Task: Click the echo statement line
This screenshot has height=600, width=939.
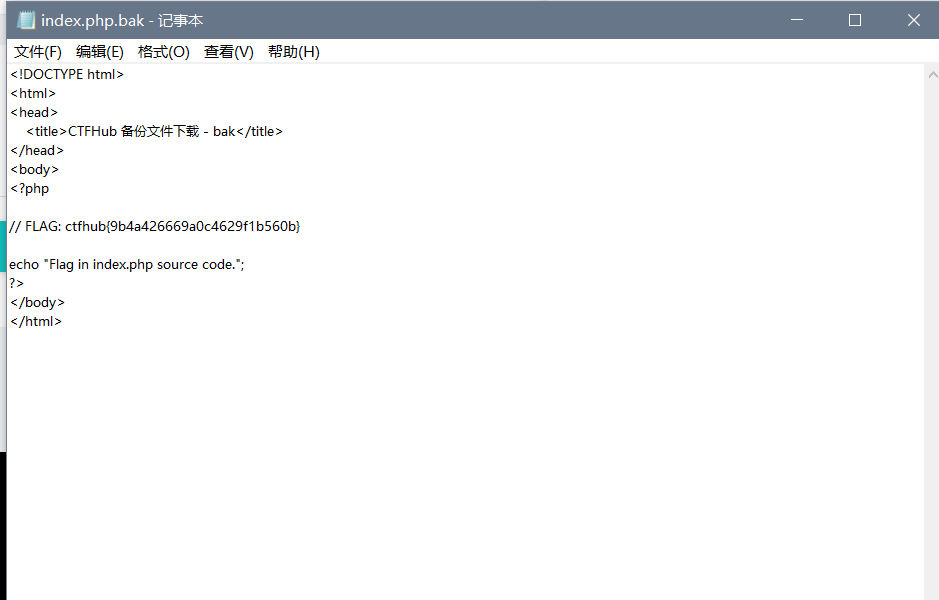Action: [125, 263]
